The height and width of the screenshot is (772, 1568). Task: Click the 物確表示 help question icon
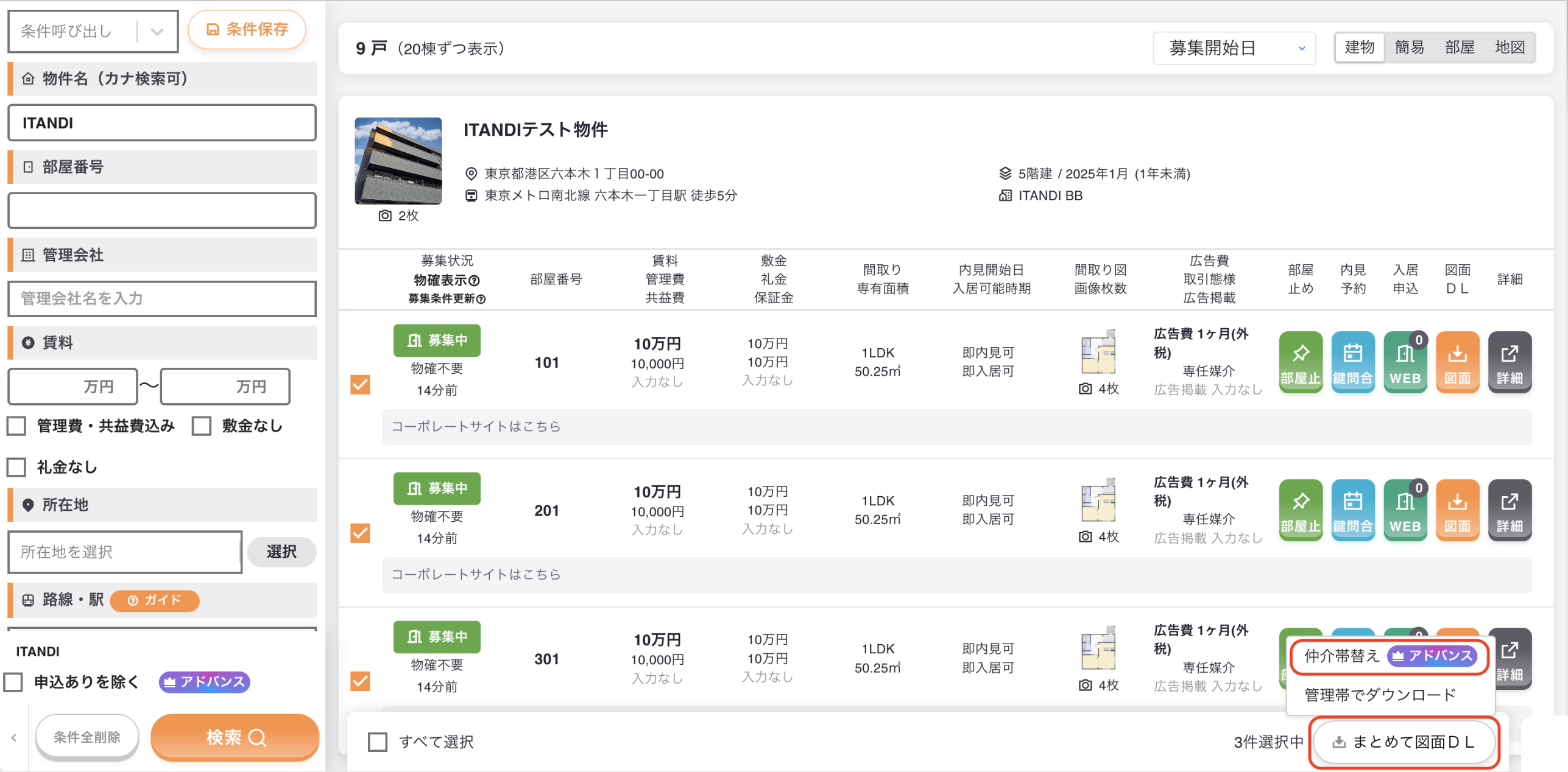[x=474, y=281]
